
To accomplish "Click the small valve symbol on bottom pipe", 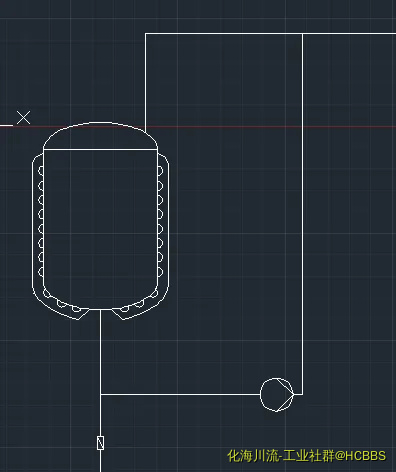I will (x=100, y=443).
